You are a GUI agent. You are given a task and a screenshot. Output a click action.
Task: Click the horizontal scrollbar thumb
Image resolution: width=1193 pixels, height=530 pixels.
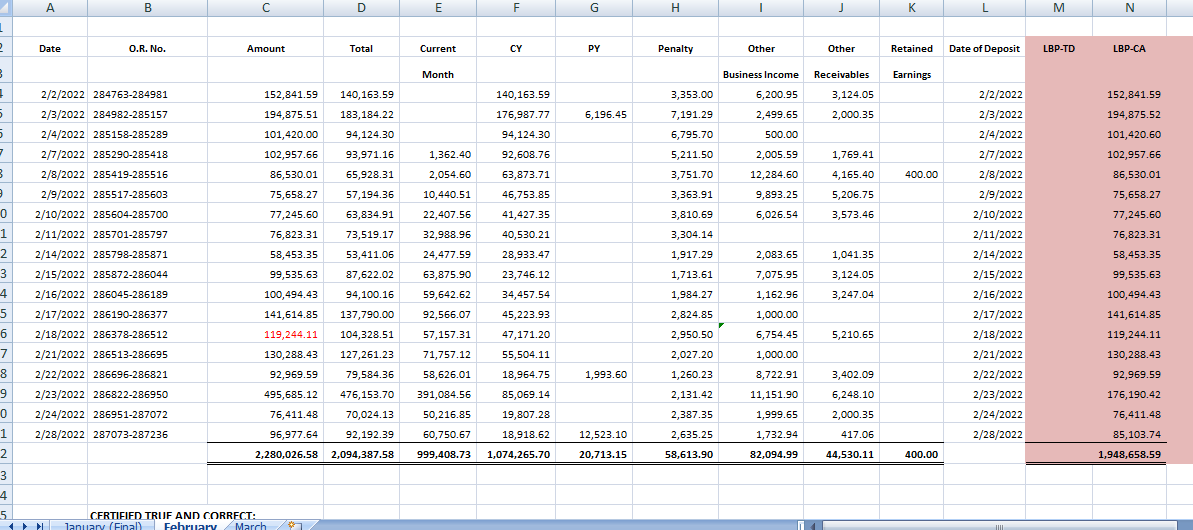[1000, 525]
